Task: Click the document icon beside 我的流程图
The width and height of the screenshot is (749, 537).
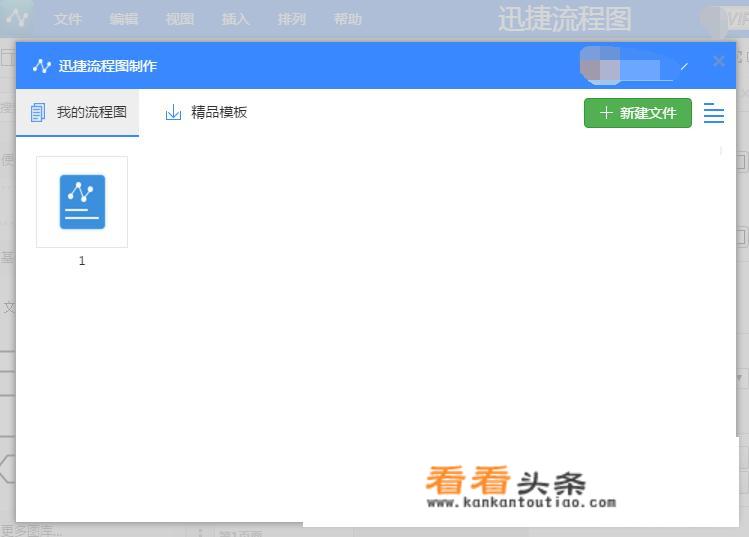Action: pyautogui.click(x=38, y=113)
